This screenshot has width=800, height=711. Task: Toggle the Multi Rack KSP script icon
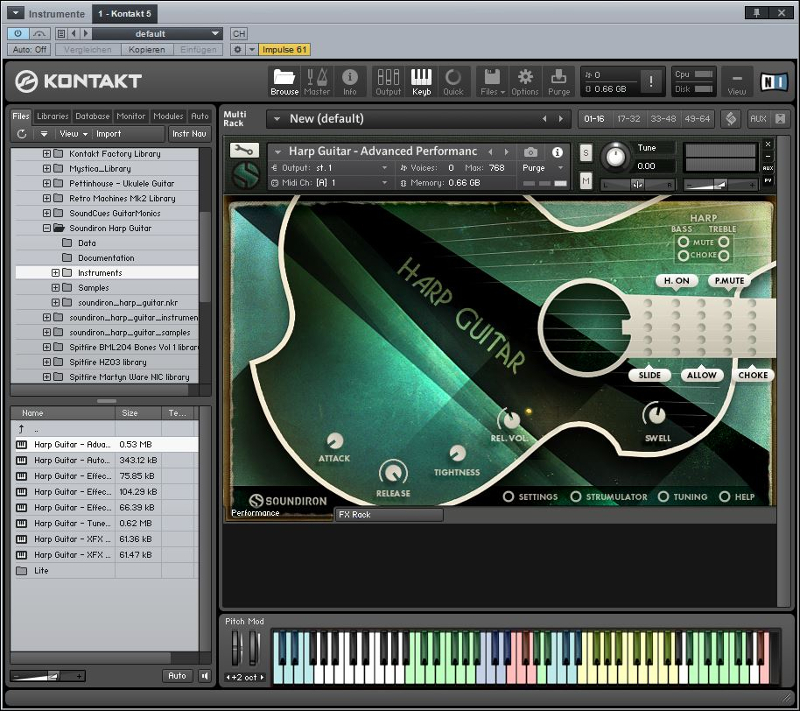coord(731,119)
